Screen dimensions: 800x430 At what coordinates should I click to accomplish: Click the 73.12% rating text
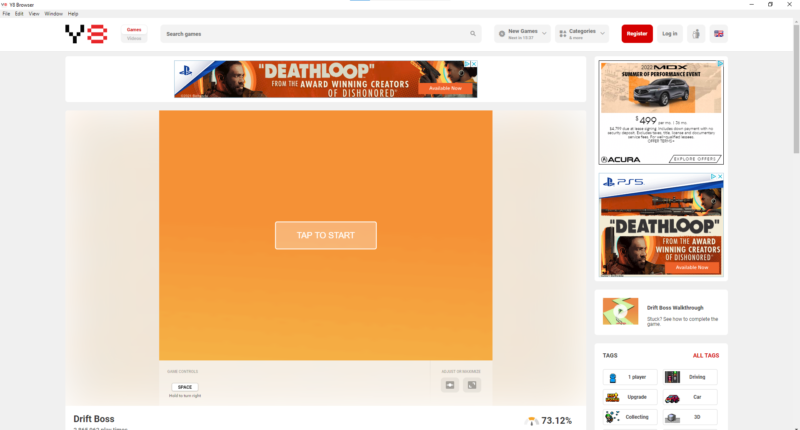coord(556,421)
